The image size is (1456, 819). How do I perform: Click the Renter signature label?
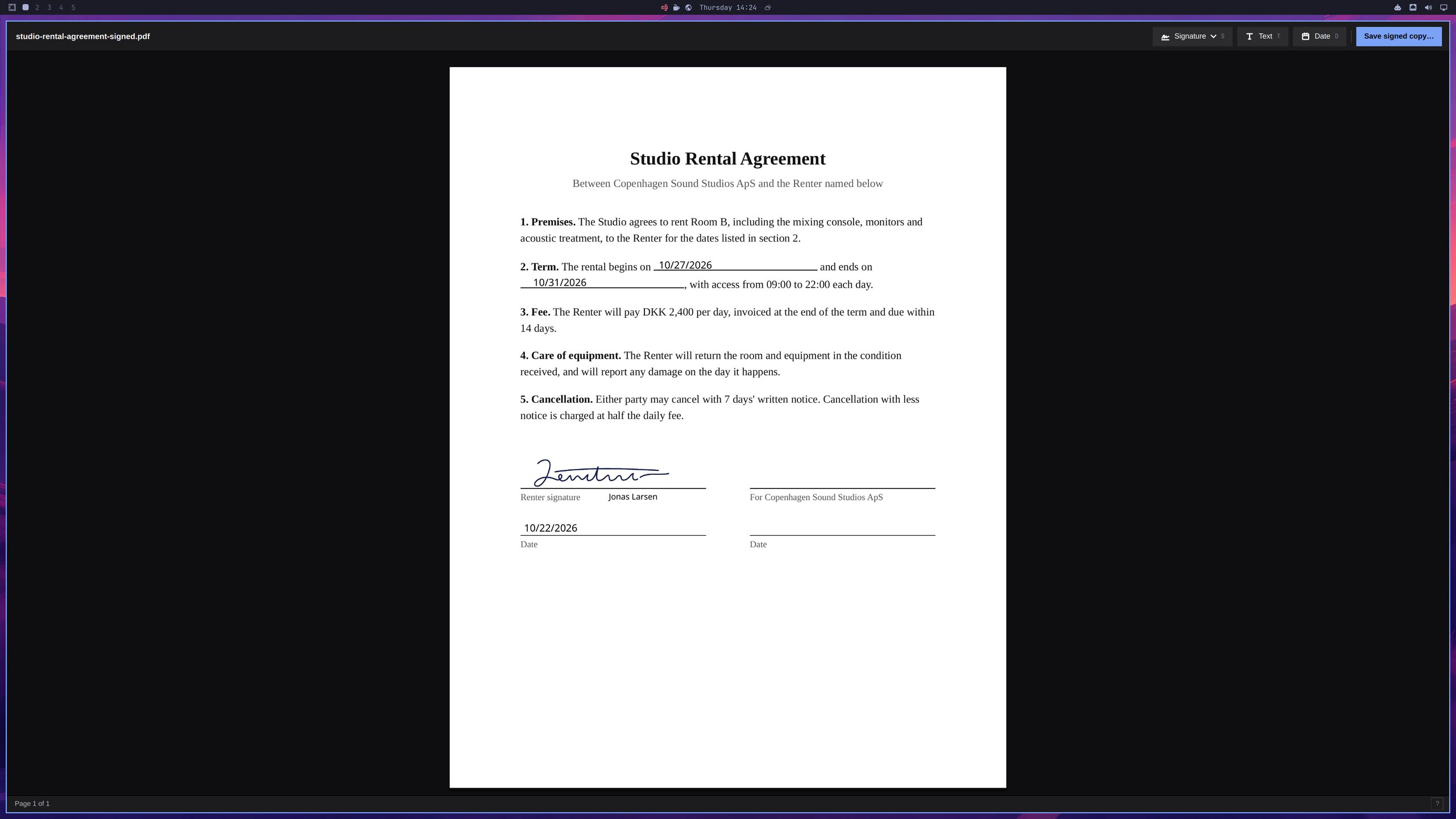tap(550, 498)
